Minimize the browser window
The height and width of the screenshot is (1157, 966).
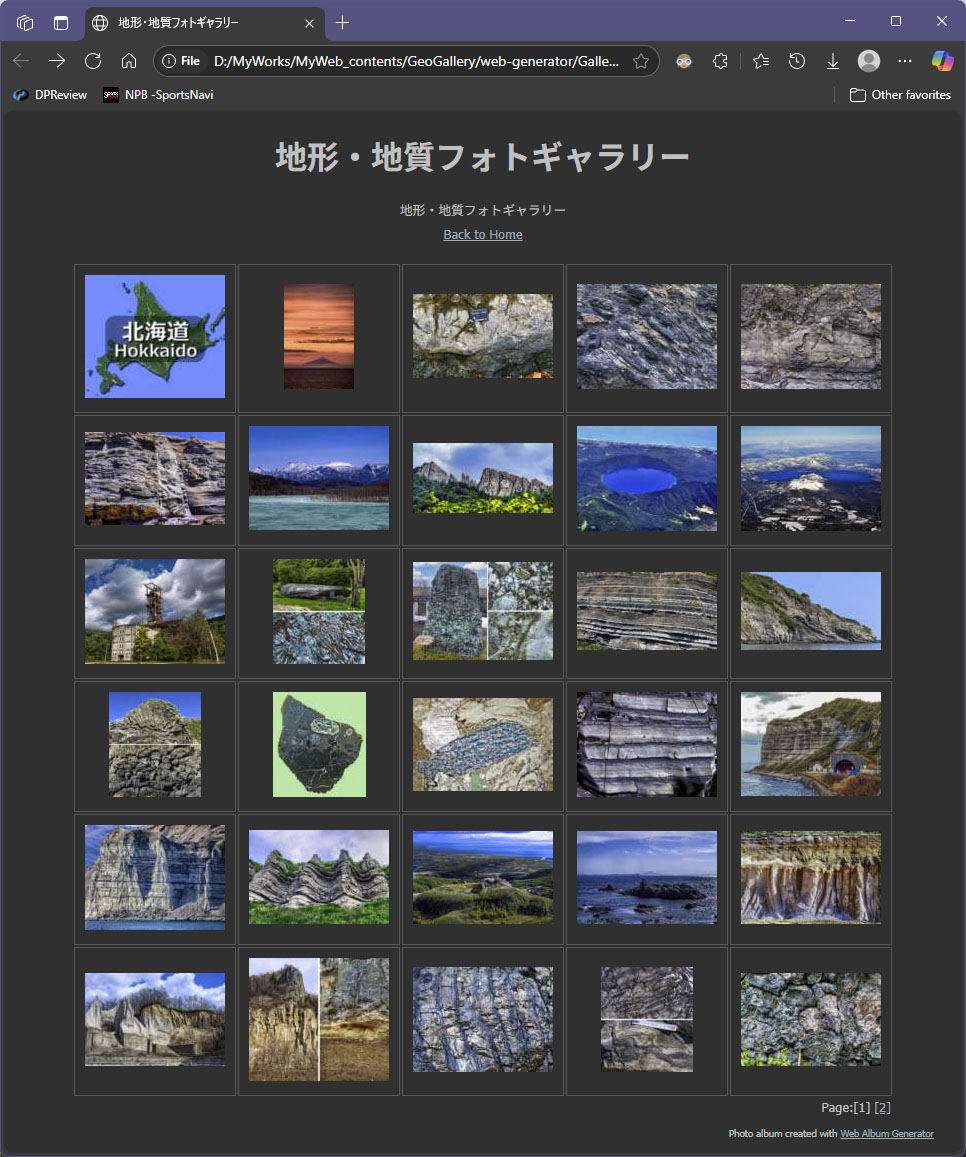(850, 21)
